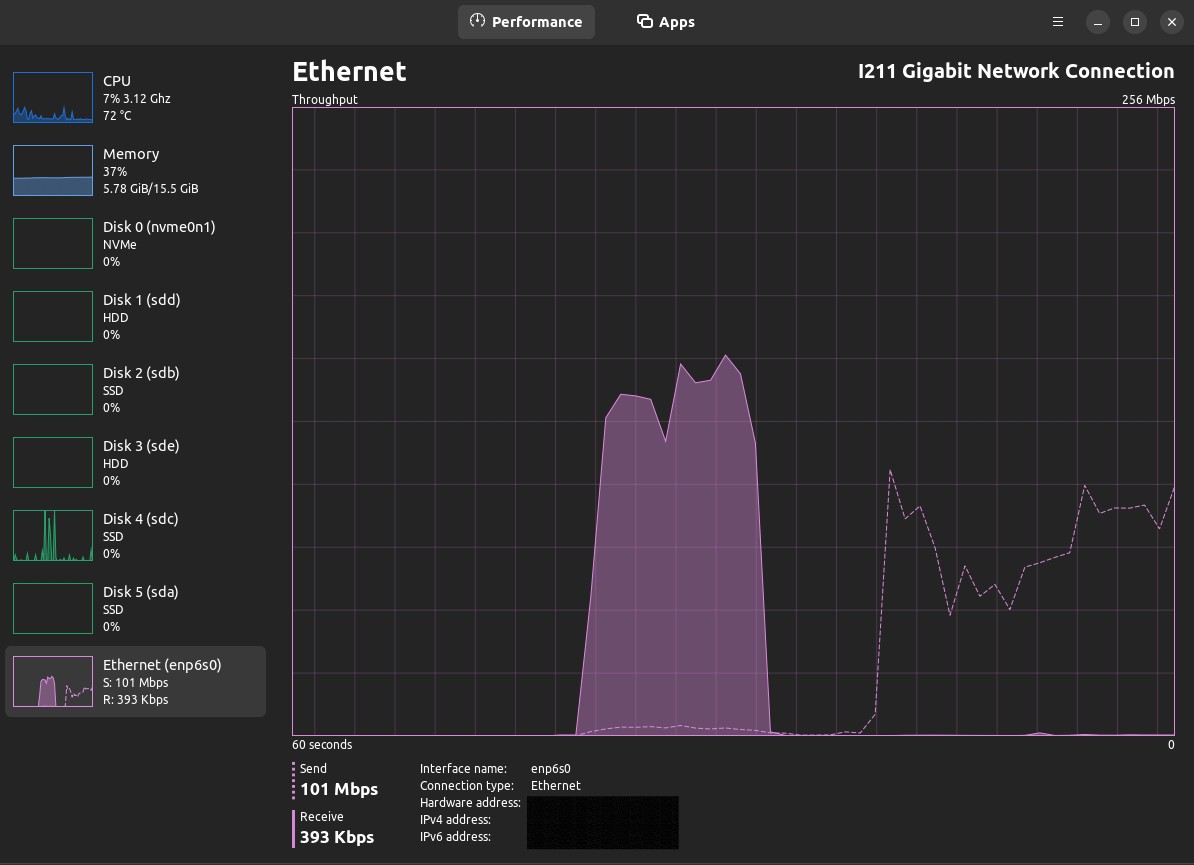The image size is (1194, 865).
Task: Click the Ethernet mini graph thumbnail
Action: (52, 682)
